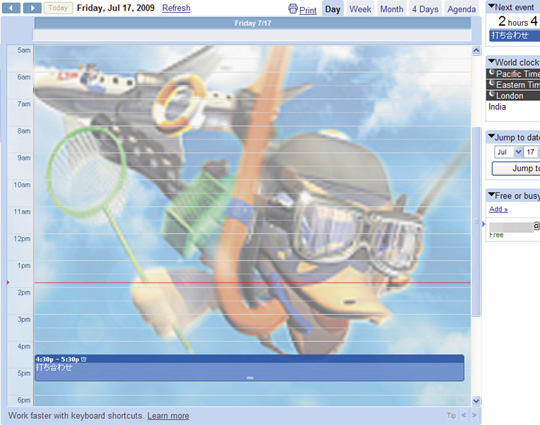Open the month dropdown showing Jul
The width and height of the screenshot is (540, 425).
508,152
